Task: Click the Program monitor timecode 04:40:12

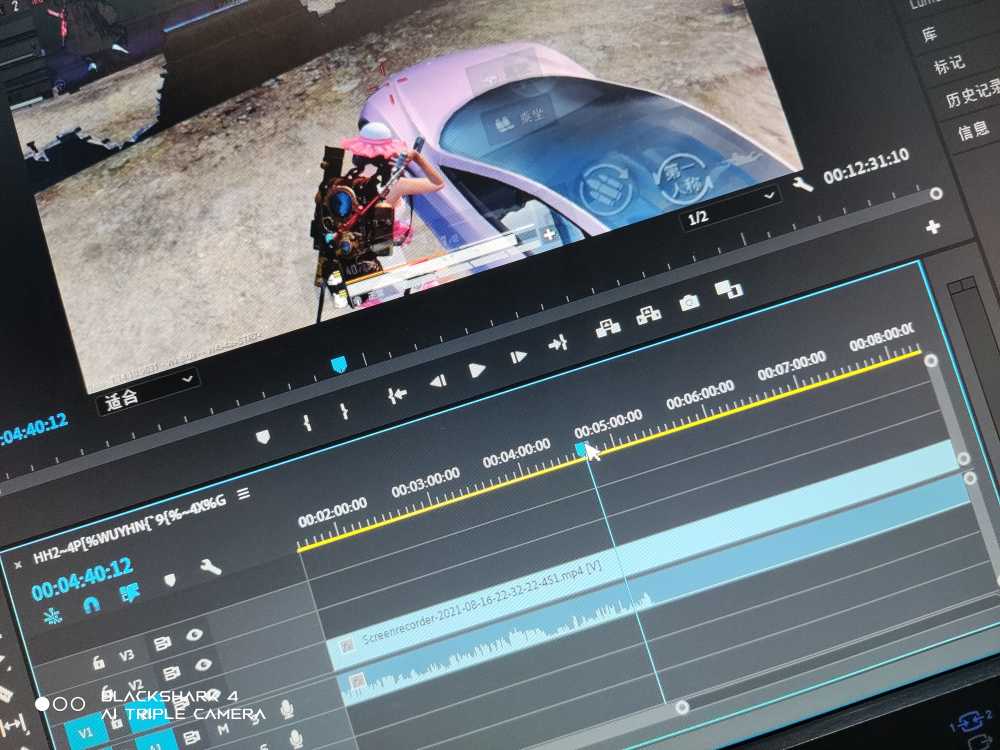Action: tap(34, 429)
